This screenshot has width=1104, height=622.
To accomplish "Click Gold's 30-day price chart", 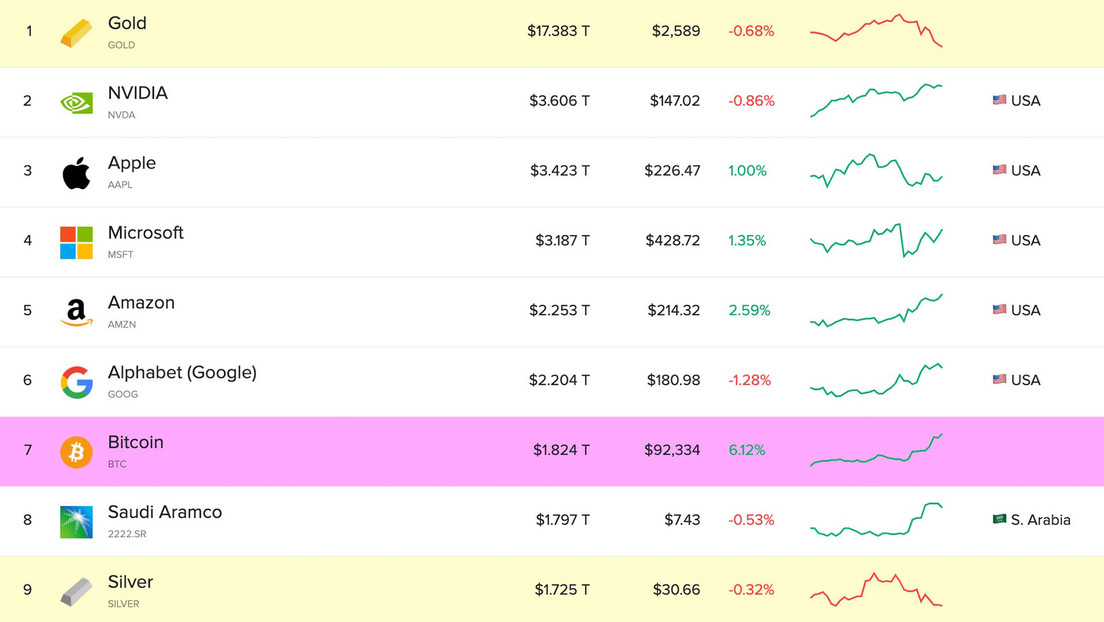I will pyautogui.click(x=876, y=31).
